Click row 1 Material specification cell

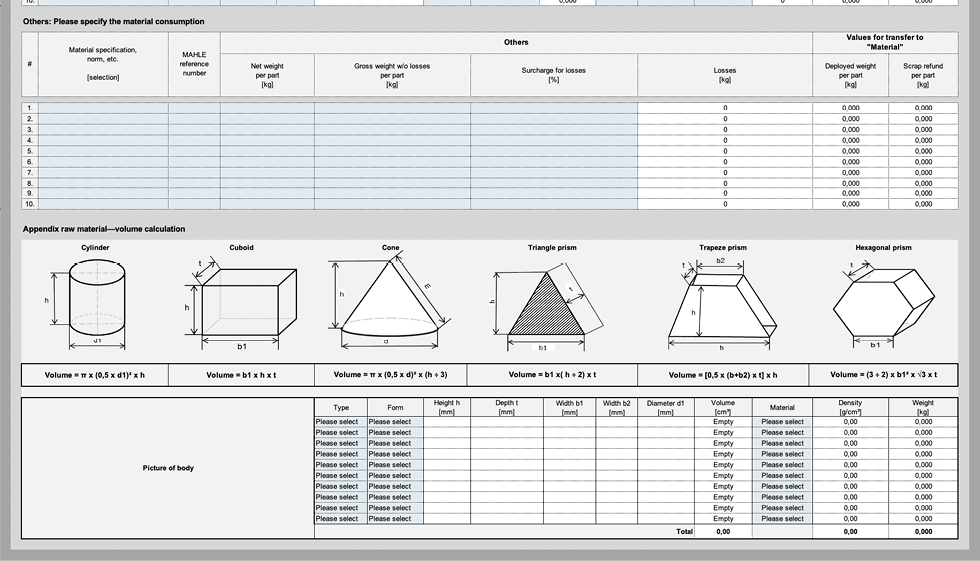[103, 108]
